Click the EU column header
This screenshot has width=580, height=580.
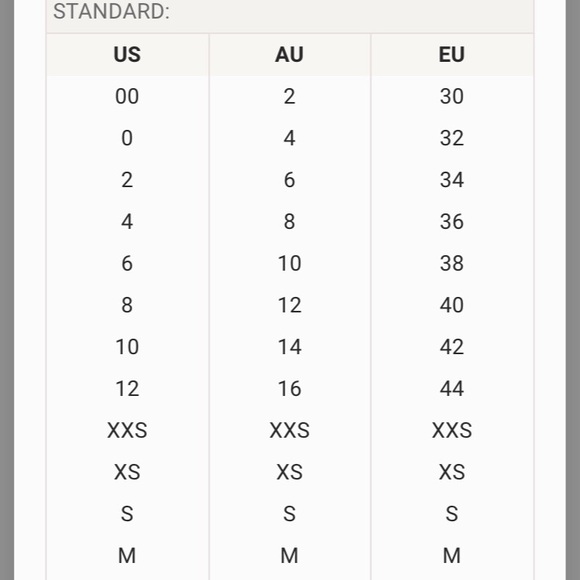(x=452, y=54)
